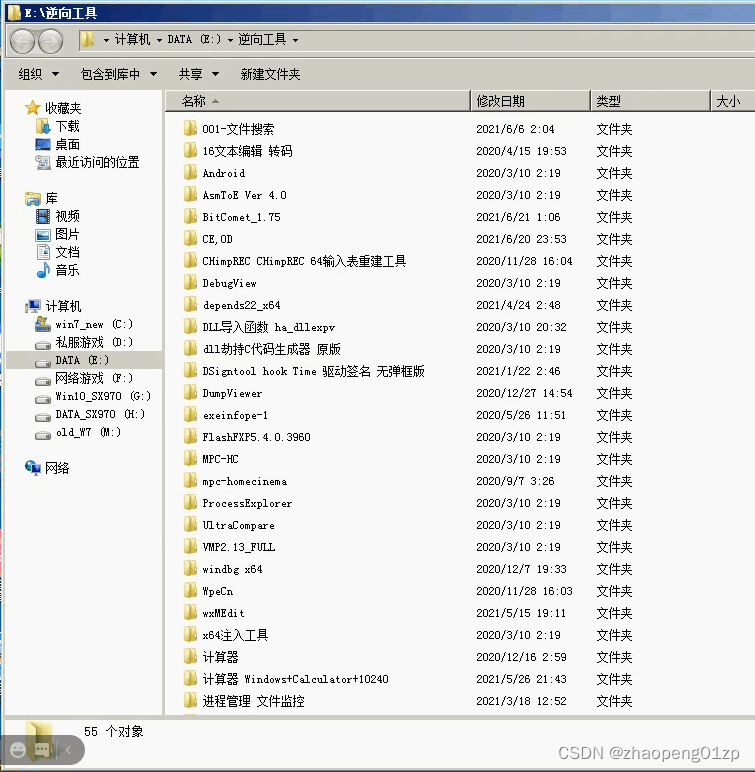
Task: Sort by 名称 column header
Action: tap(318, 101)
